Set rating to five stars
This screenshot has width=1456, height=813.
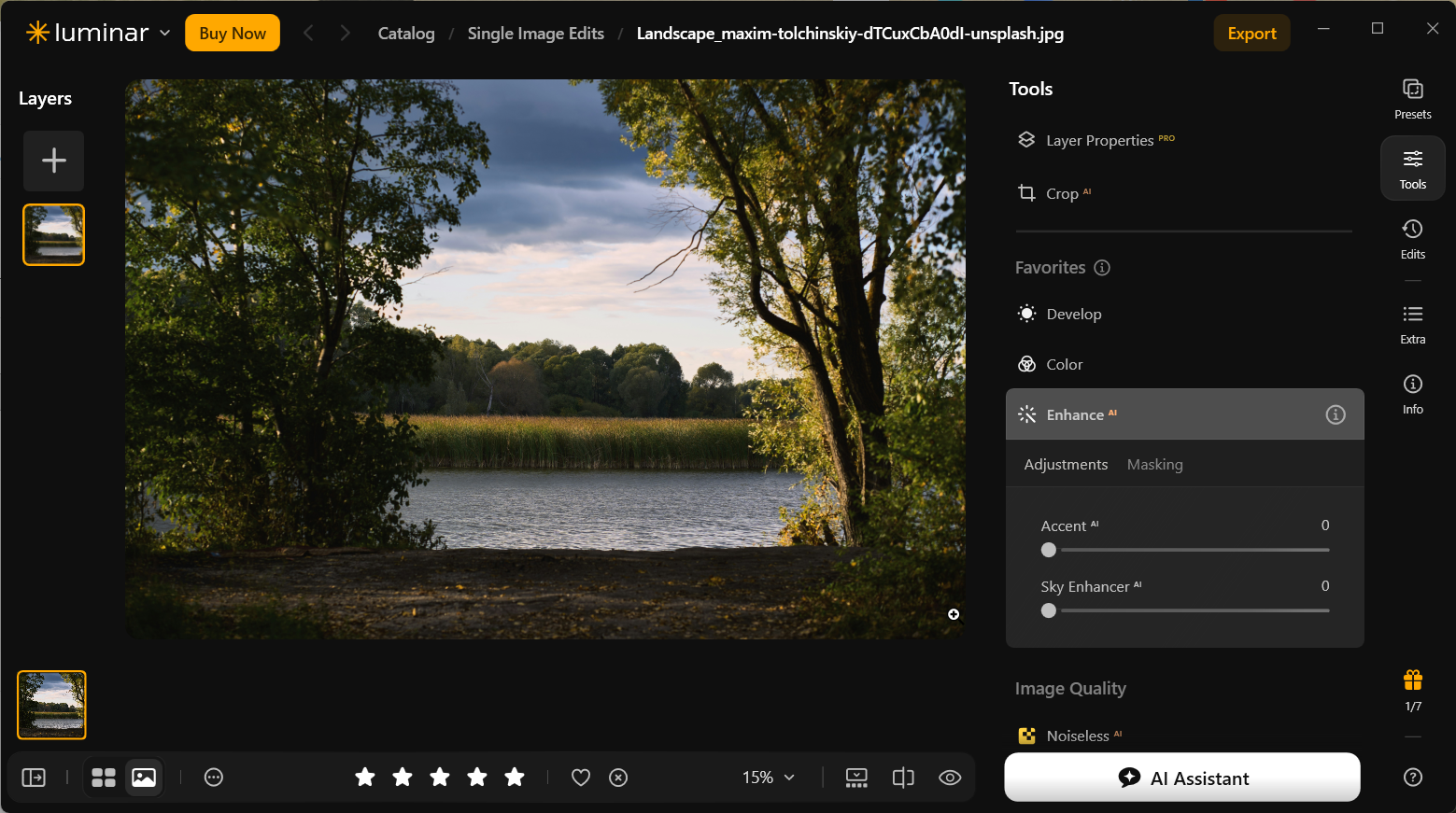[515, 777]
